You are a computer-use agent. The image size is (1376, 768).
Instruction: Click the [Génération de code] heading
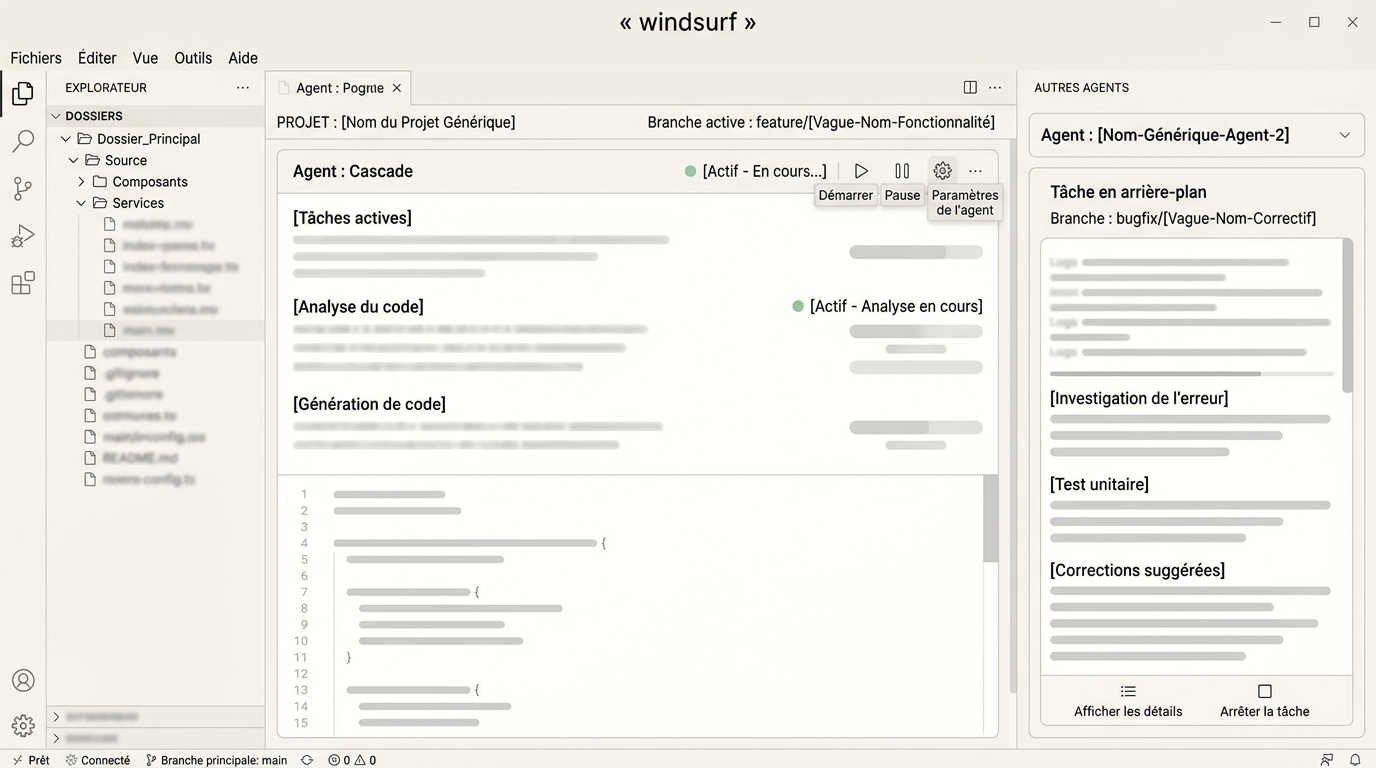pos(369,404)
